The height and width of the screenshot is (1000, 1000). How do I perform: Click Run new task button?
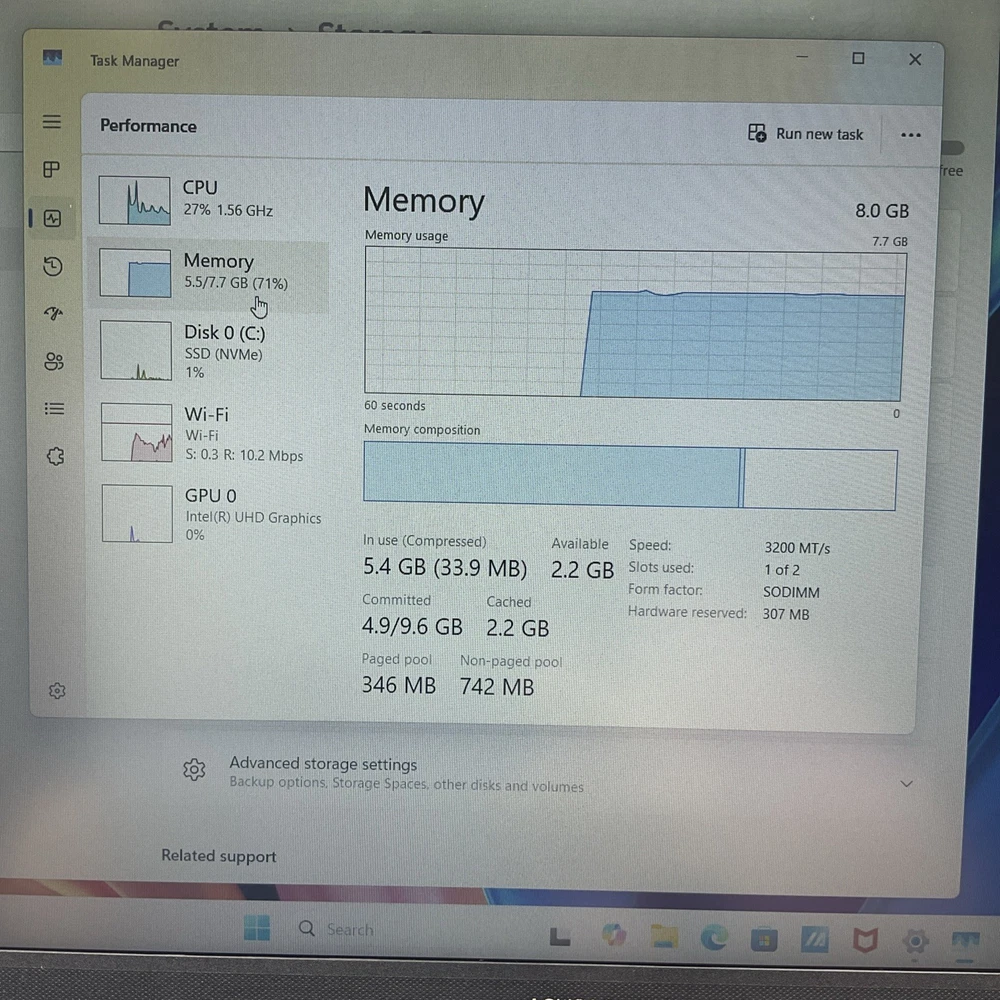(x=806, y=134)
